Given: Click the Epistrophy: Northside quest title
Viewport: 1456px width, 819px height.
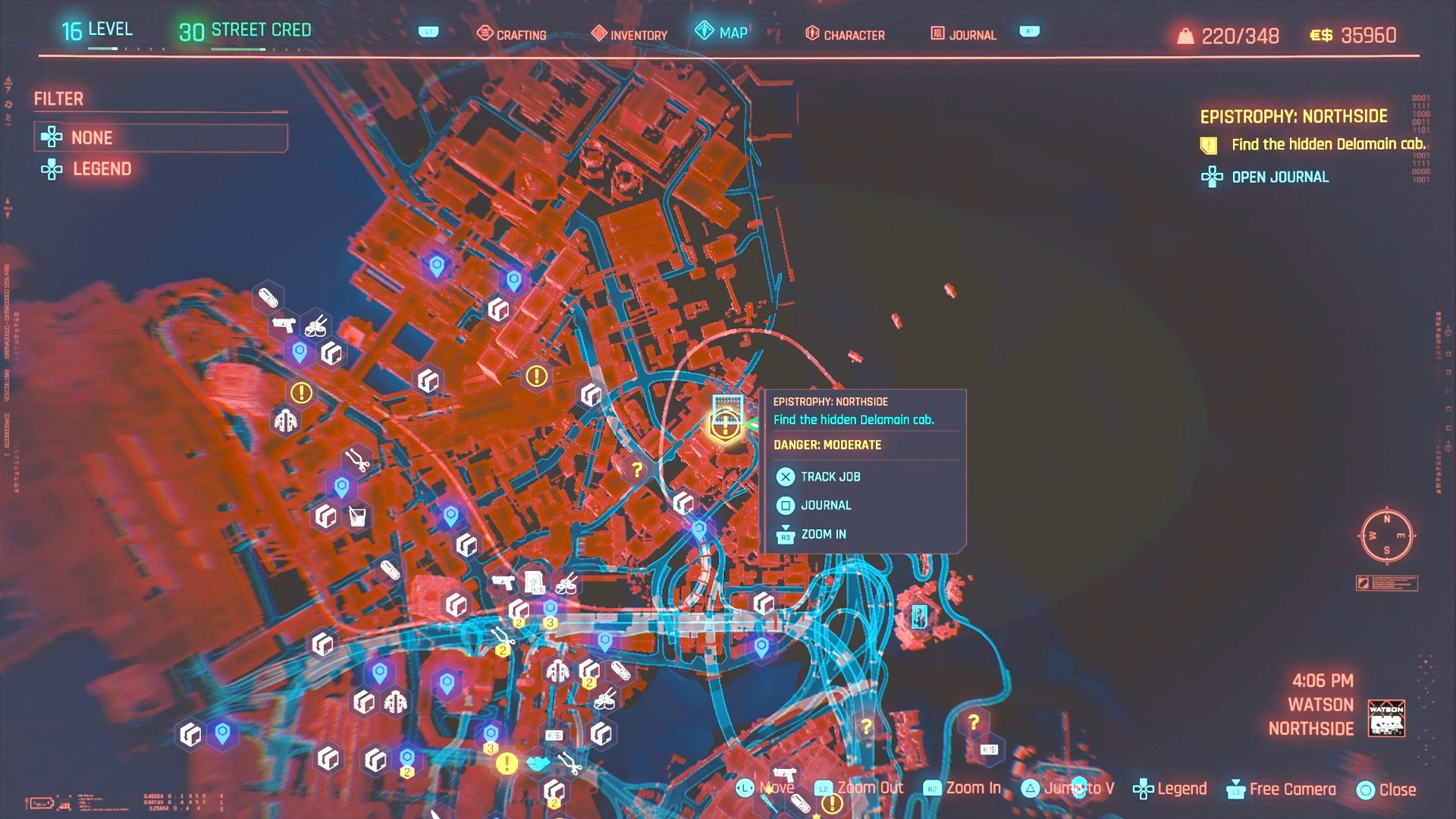Looking at the screenshot, I should [1293, 116].
